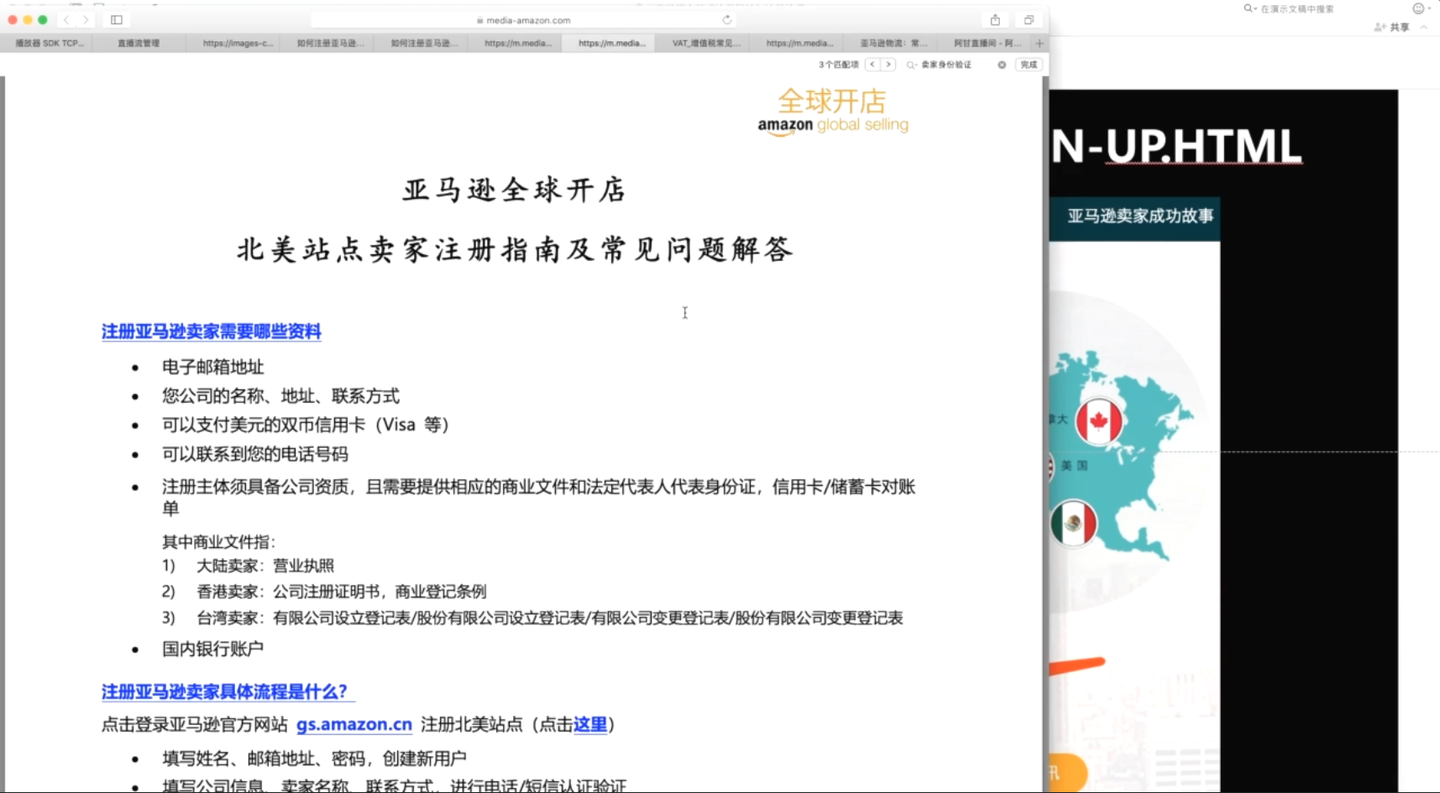The height and width of the screenshot is (793, 1440).
Task: Click the 香港卖家 list item
Action: pos(325,592)
